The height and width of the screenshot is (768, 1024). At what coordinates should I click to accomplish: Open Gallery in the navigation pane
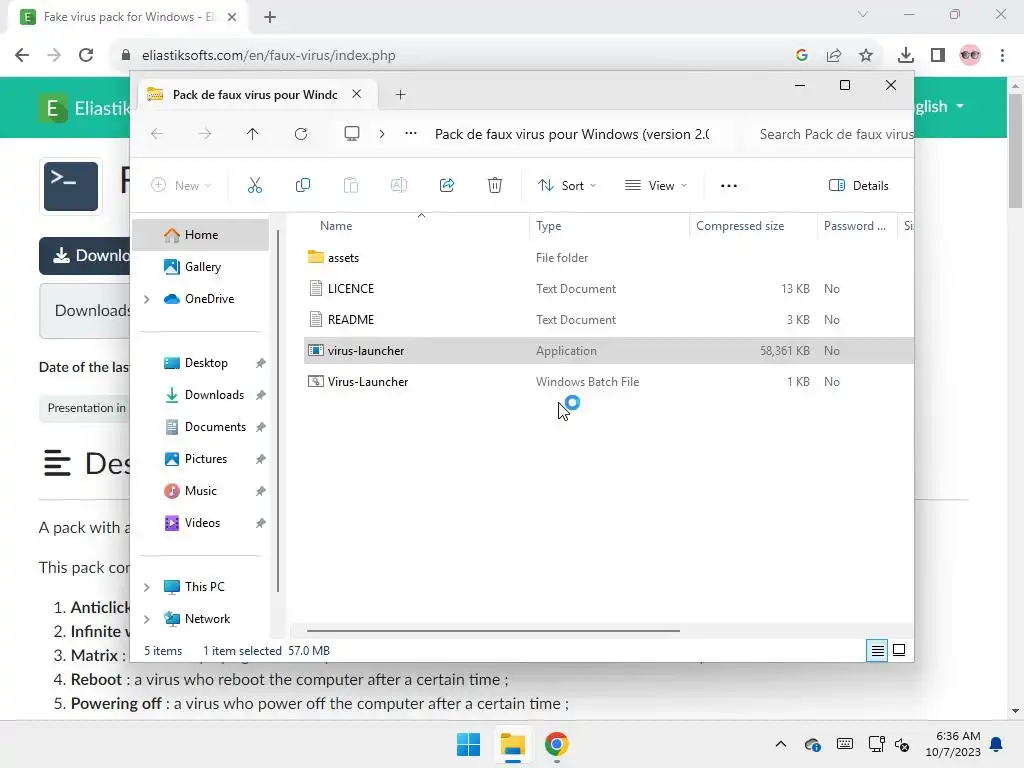(200, 267)
